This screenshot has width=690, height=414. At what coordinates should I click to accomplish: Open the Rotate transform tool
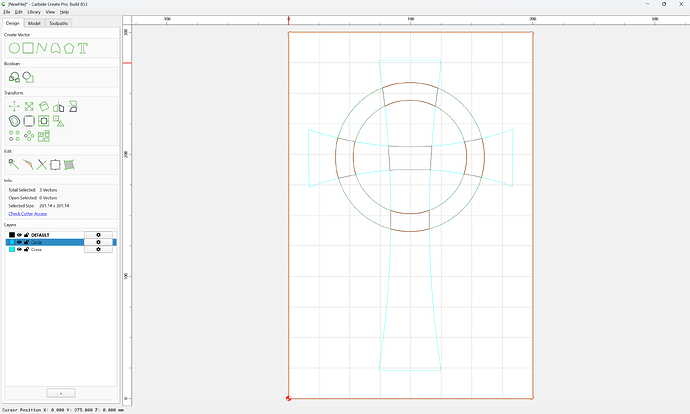click(44, 106)
